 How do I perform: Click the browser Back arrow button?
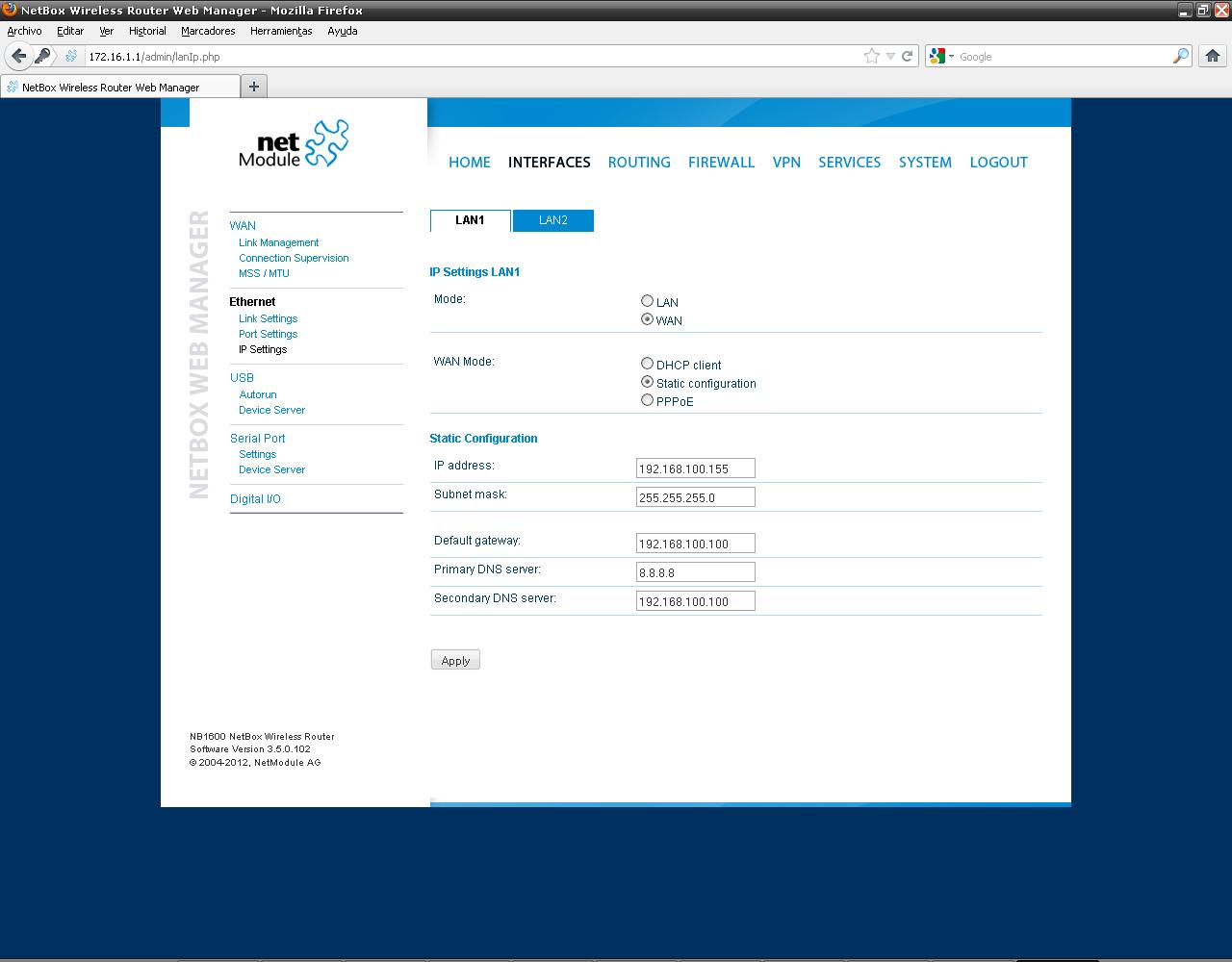18,56
